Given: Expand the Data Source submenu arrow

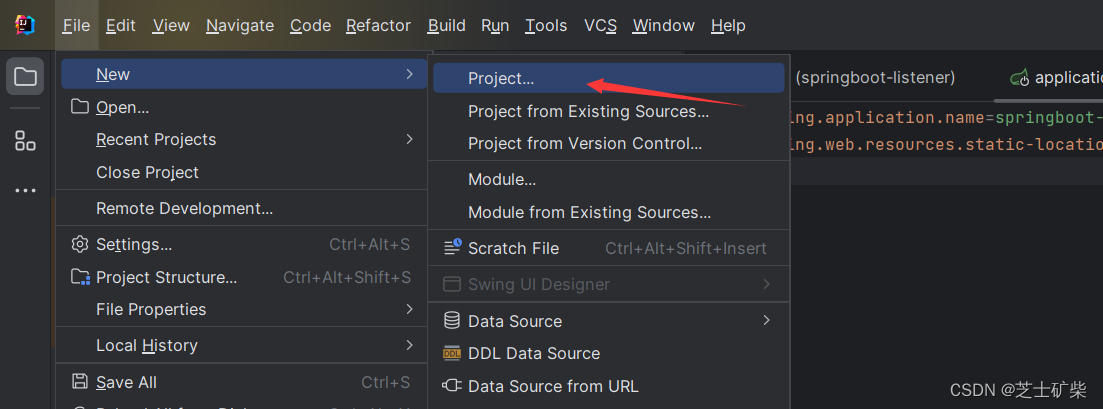Looking at the screenshot, I should [767, 320].
